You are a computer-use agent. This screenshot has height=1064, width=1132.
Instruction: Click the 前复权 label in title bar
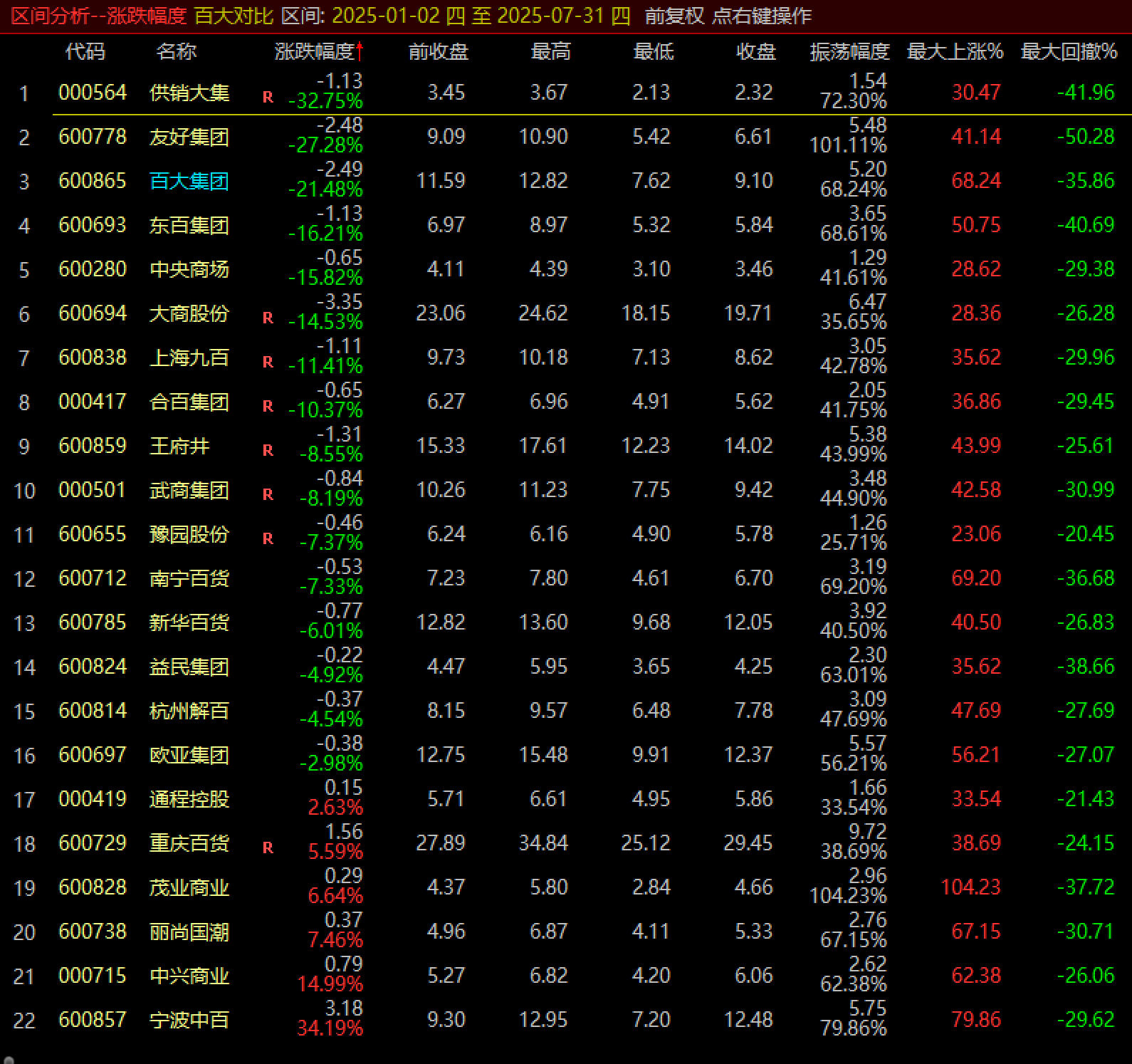point(674,16)
